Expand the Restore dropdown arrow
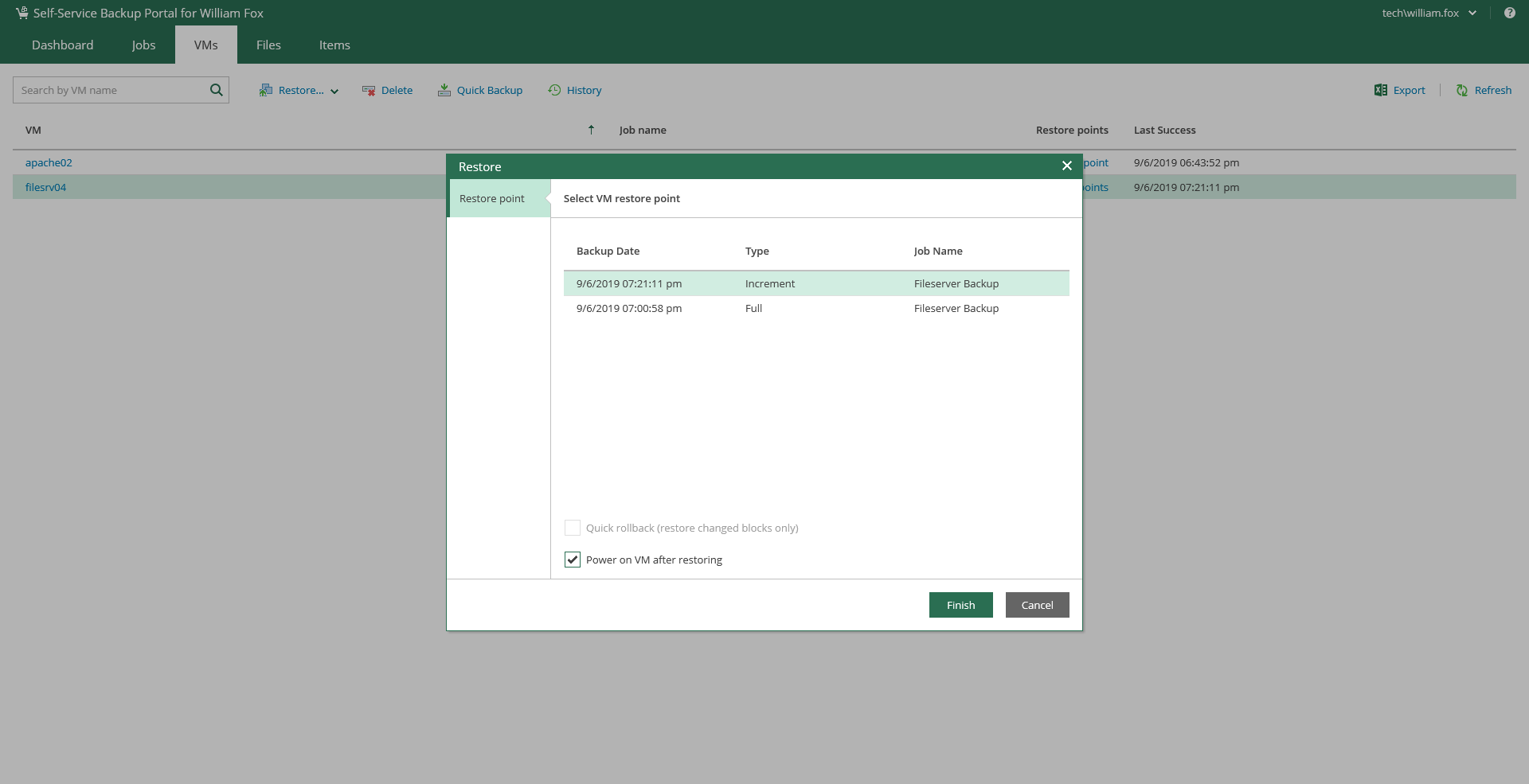1529x784 pixels. (334, 91)
